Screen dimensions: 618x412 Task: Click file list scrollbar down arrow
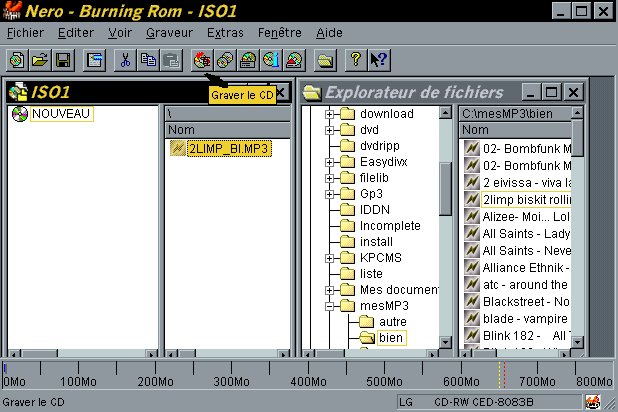577,342
